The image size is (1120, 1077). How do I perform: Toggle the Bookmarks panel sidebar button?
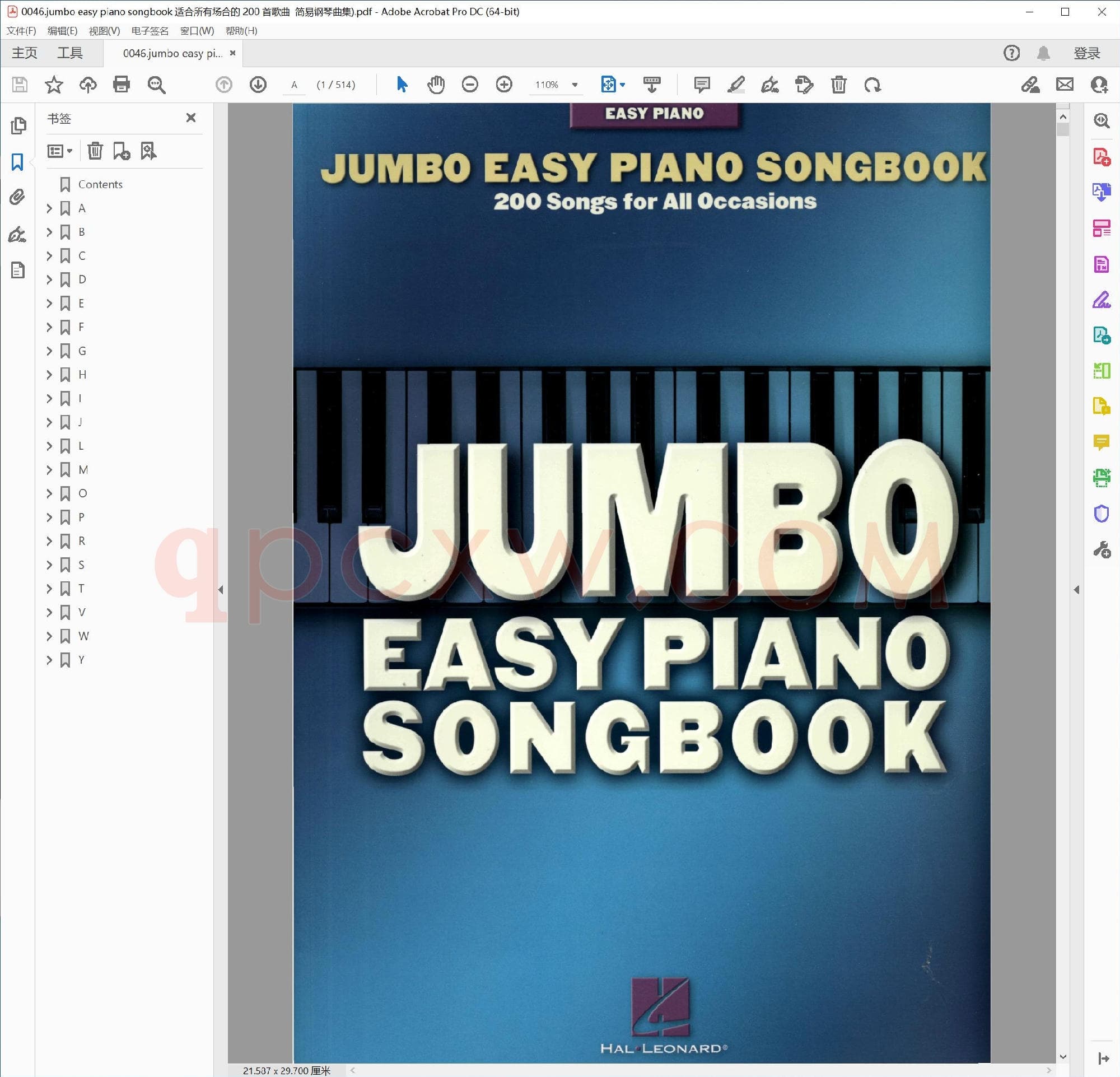tap(18, 162)
